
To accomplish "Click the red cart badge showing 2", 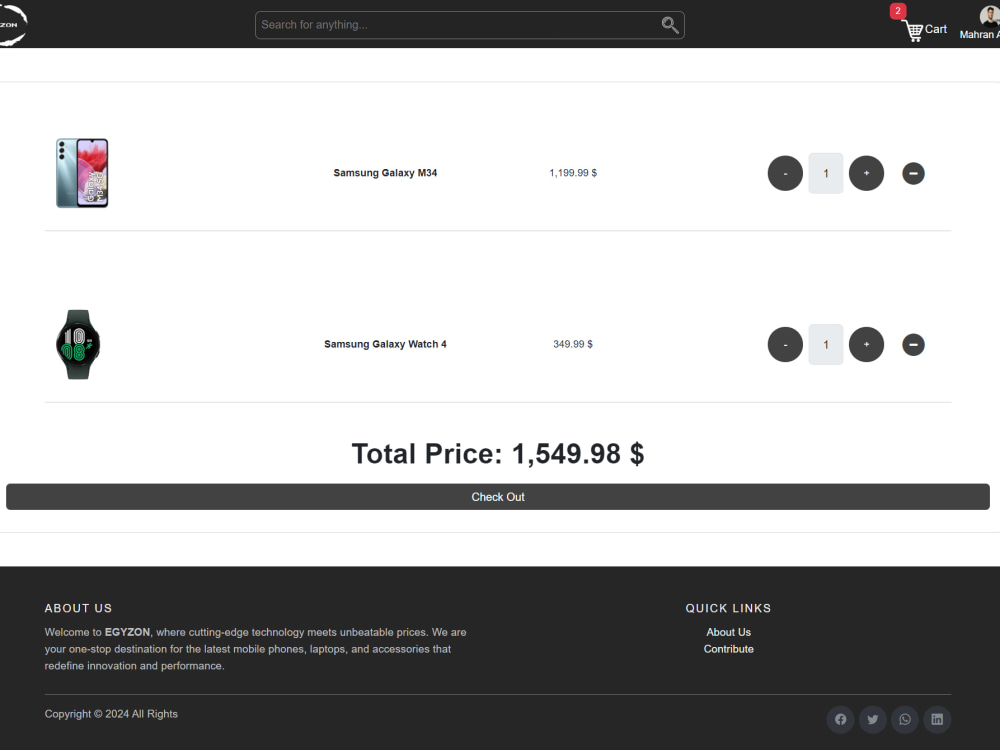I will coord(897,11).
